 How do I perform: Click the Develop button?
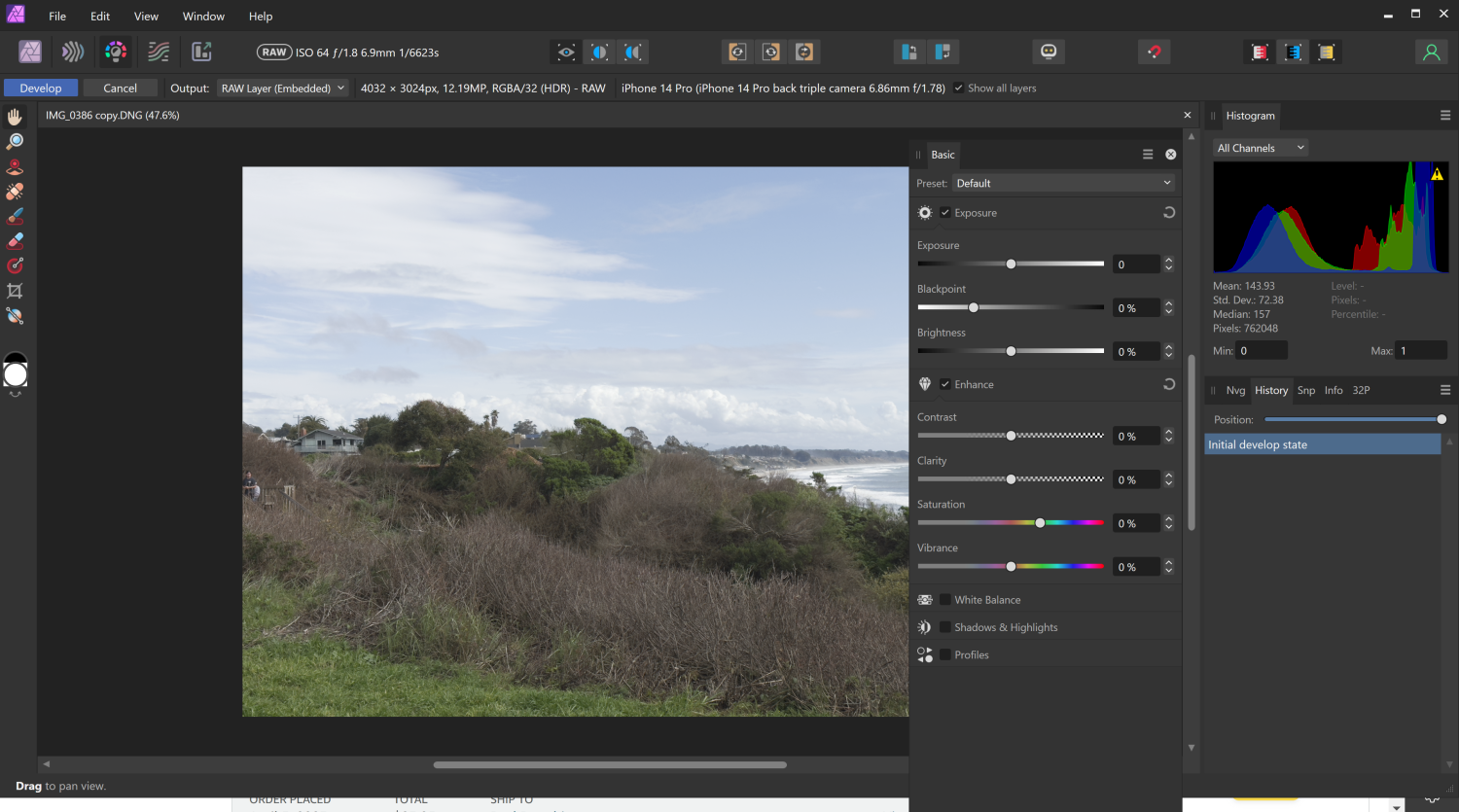(40, 88)
